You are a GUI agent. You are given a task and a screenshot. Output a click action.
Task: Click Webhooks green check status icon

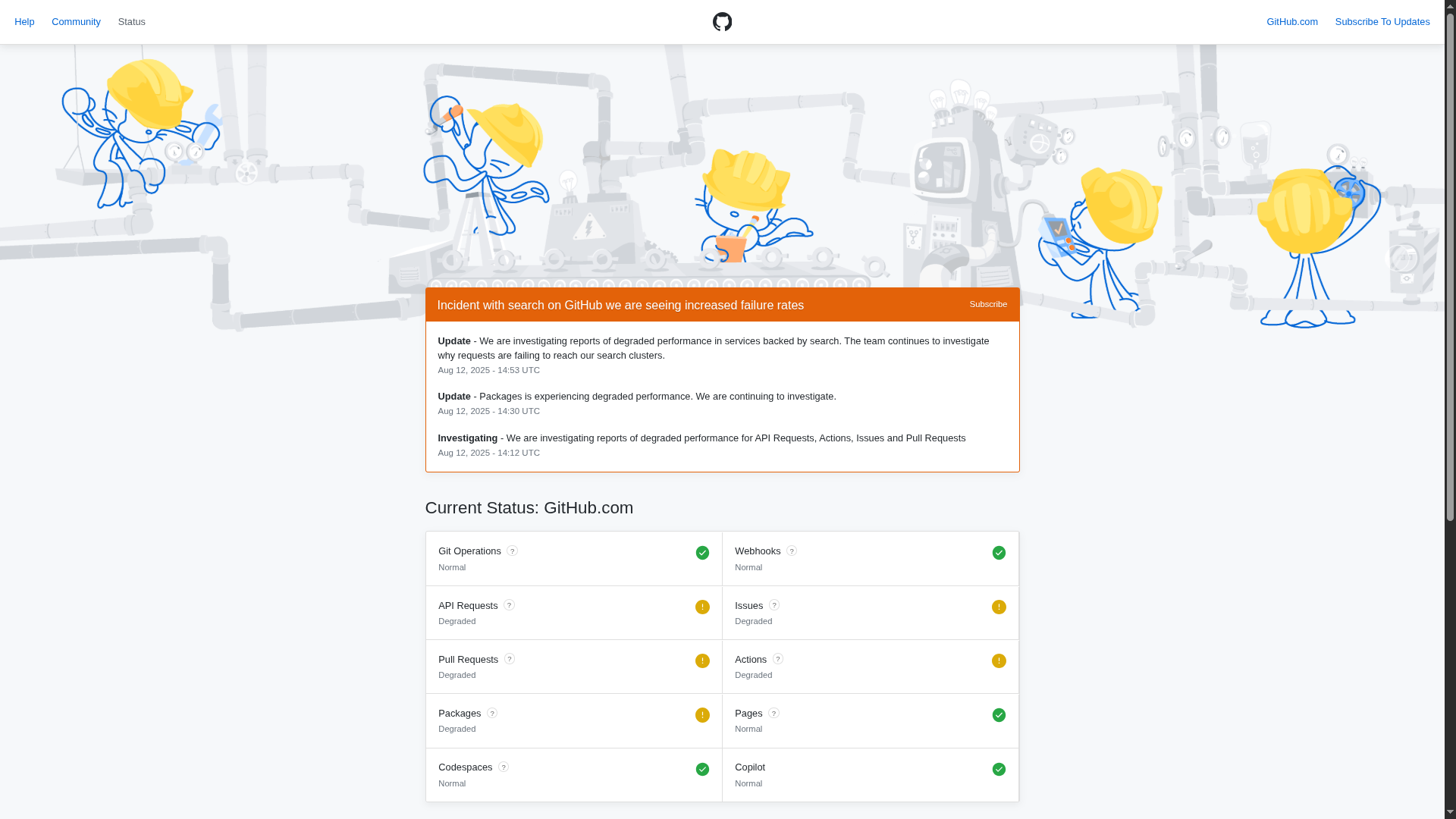coord(999,553)
